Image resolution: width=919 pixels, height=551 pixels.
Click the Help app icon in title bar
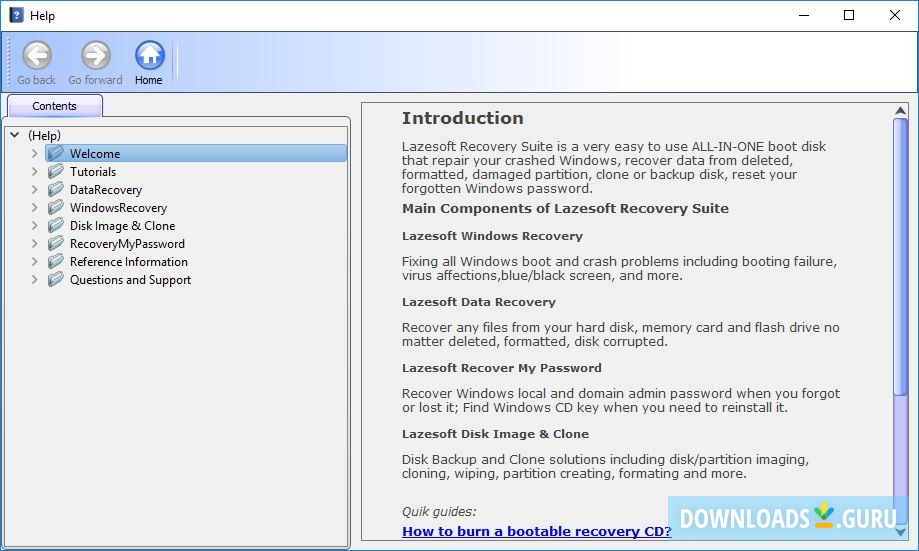pos(16,15)
